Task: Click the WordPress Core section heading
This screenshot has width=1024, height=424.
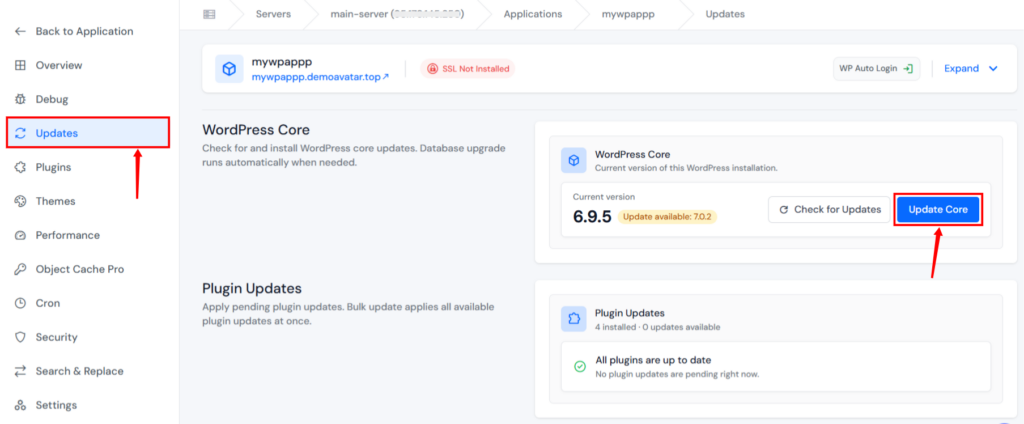Action: click(x=256, y=129)
